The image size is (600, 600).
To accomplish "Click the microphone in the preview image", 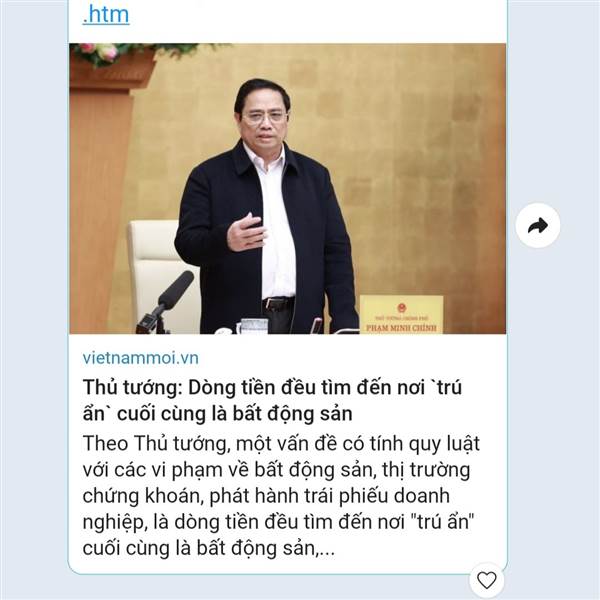I will pyautogui.click(x=165, y=303).
